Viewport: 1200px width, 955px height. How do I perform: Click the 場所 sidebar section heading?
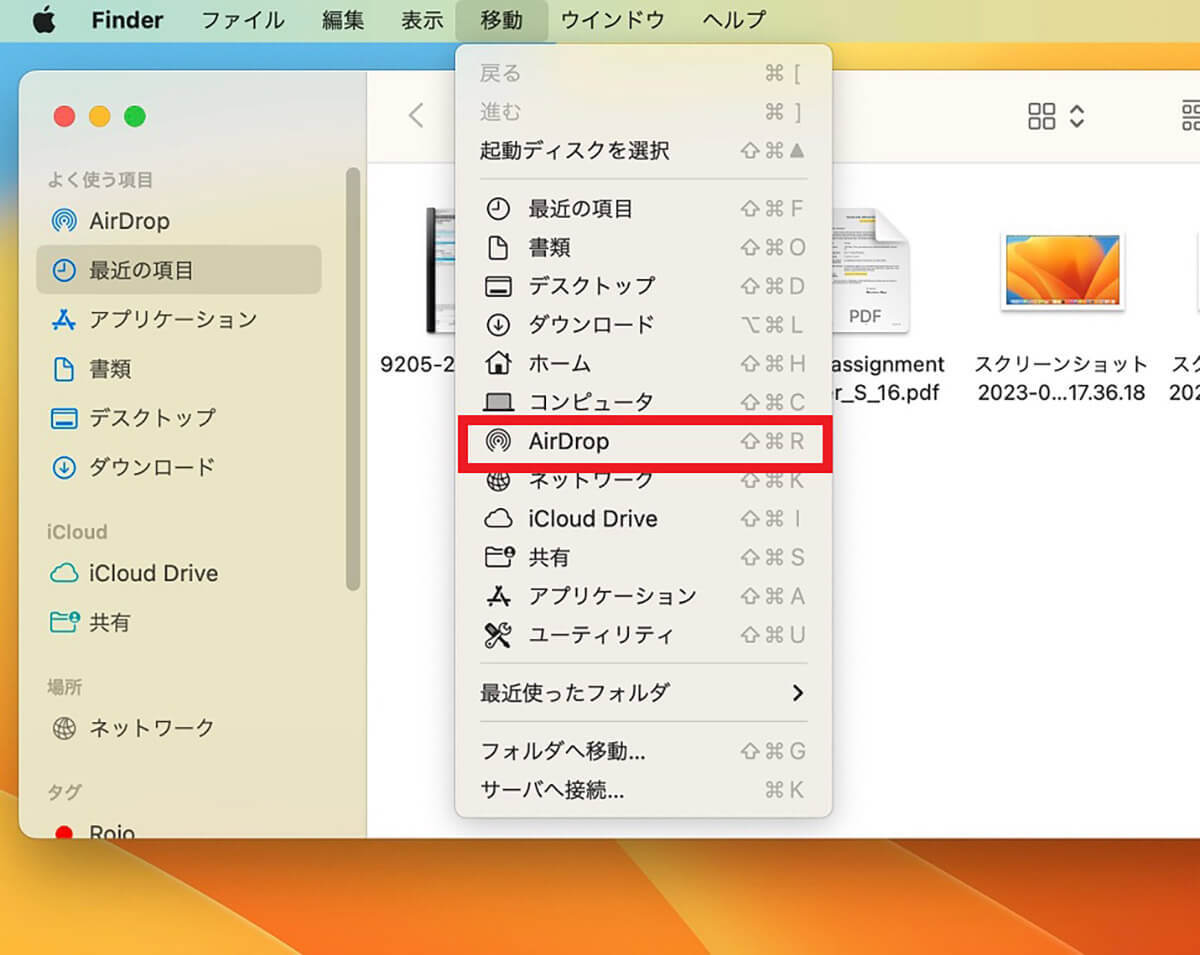point(64,687)
